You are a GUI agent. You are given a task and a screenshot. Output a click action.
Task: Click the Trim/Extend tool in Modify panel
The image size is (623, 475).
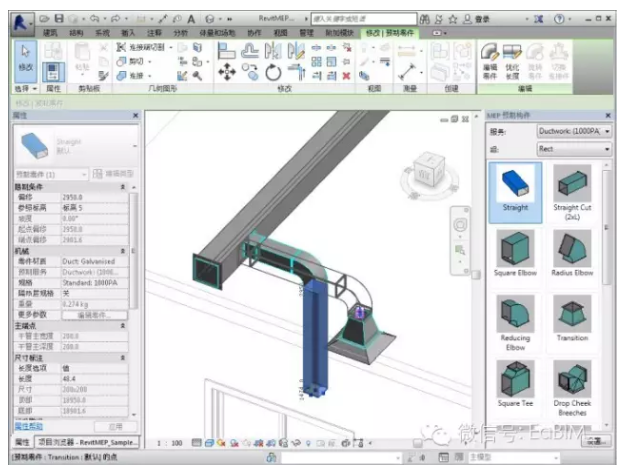coord(296,73)
